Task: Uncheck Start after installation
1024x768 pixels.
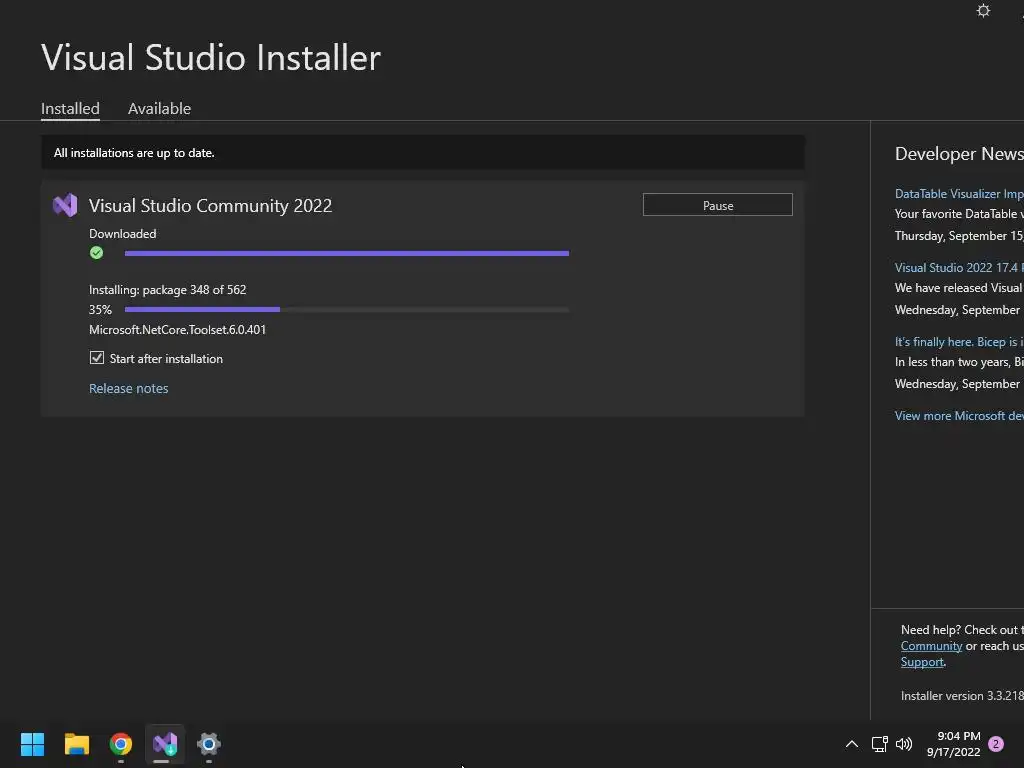Action: pos(97,358)
